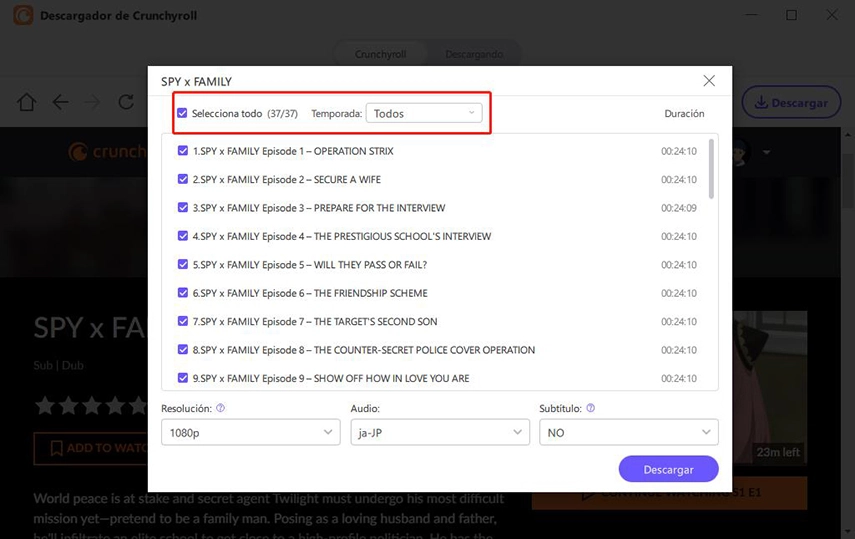The image size is (855, 539).
Task: Switch to the Crunchyroll tab
Action: tap(380, 54)
